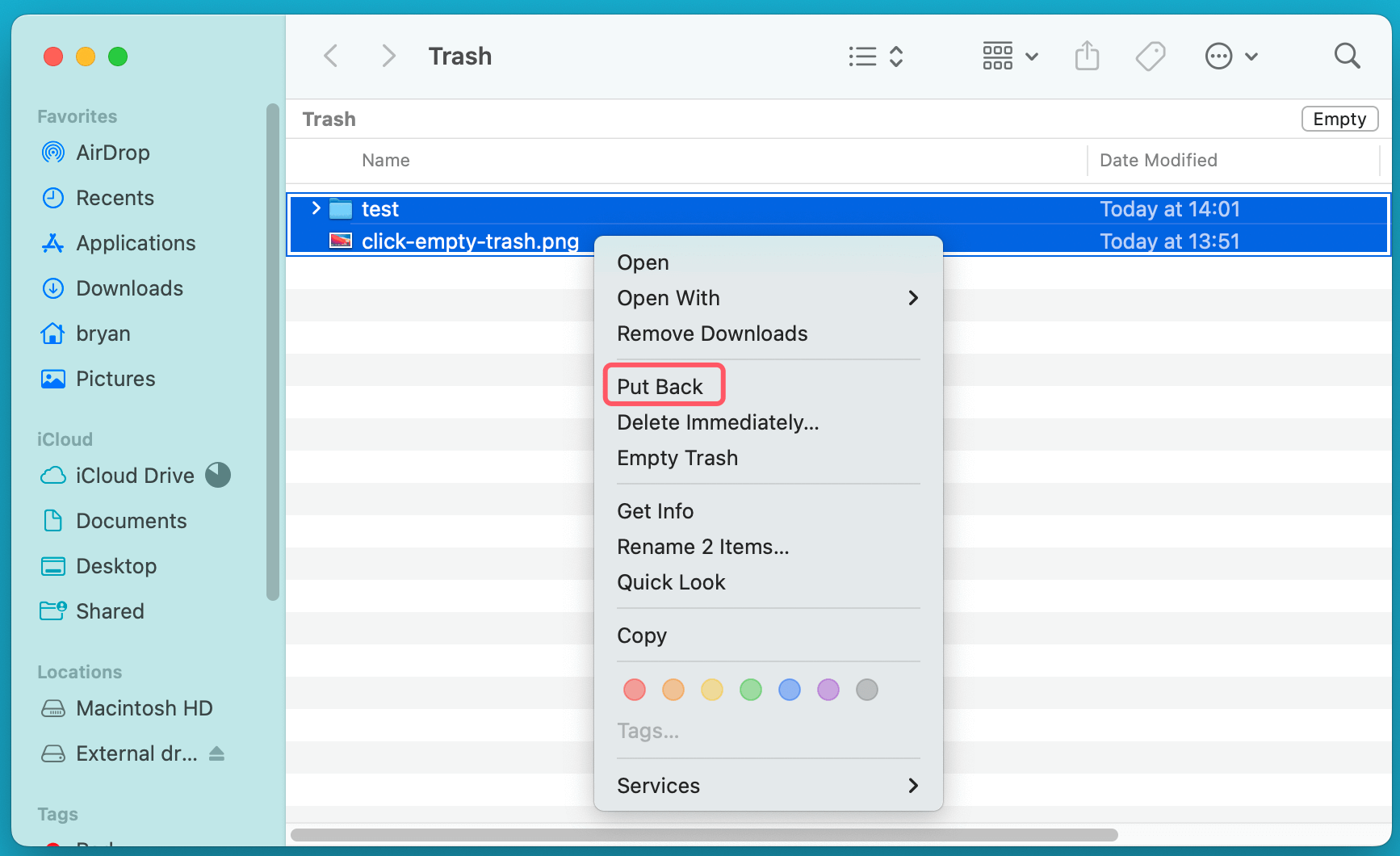Open the Open With submenu
Screen dimensions: 1400x856
click(x=669, y=297)
